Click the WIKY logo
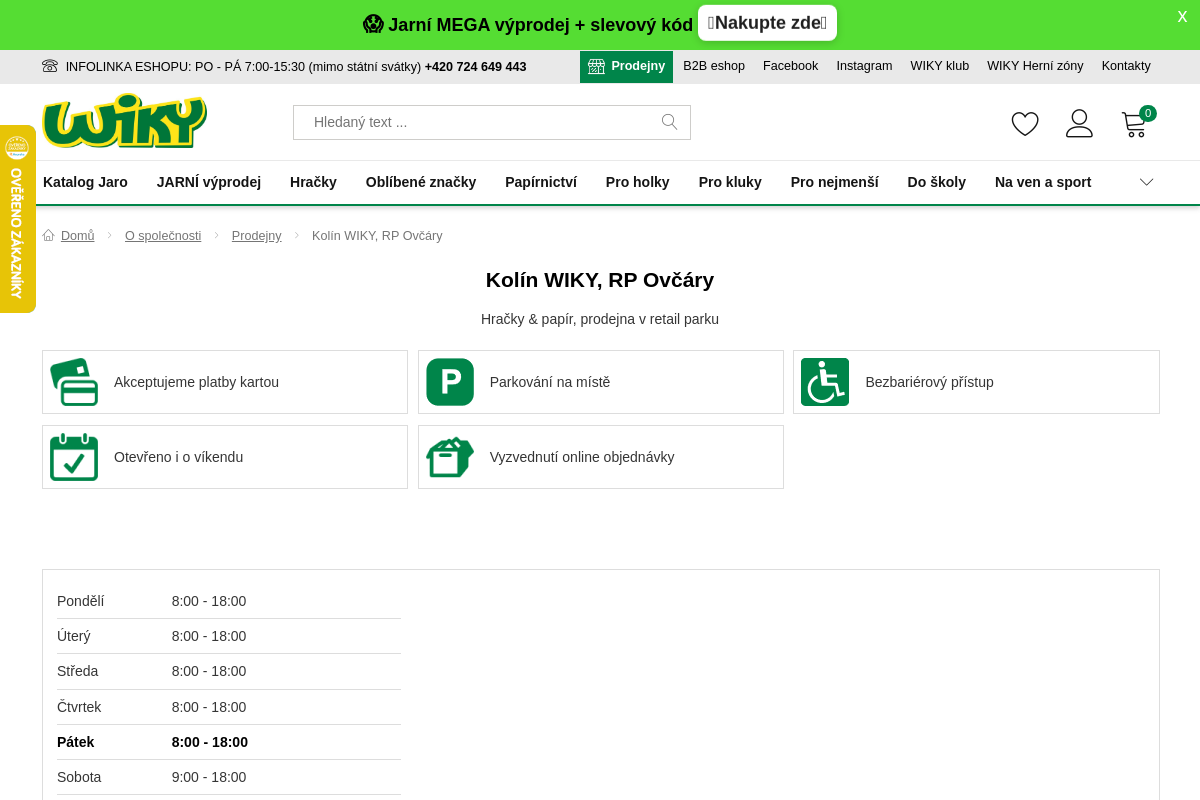The width and height of the screenshot is (1200, 800). tap(124, 121)
